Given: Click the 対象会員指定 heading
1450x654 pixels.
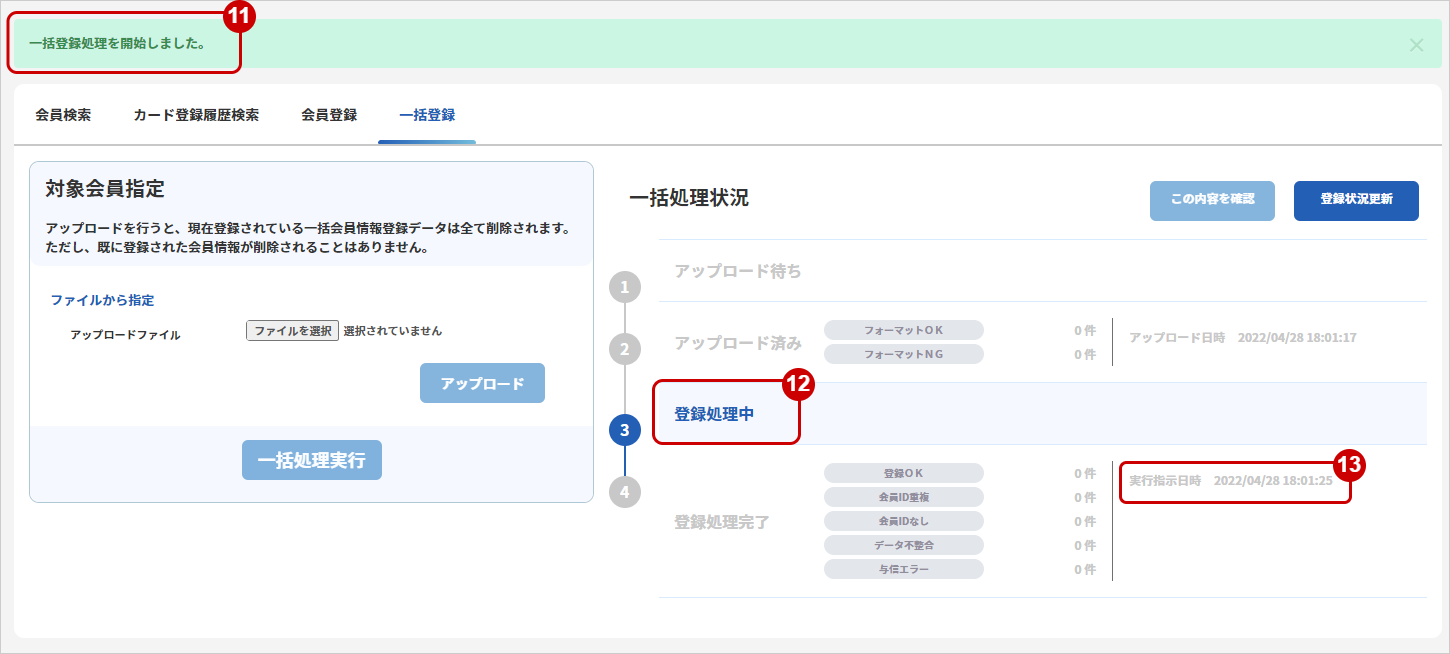Looking at the screenshot, I should point(105,188).
